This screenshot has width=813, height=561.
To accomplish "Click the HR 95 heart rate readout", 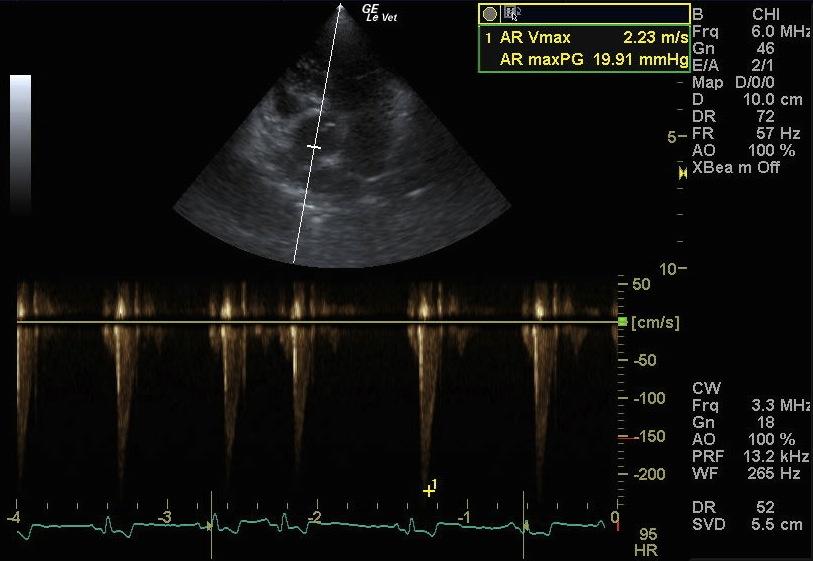I will click(646, 542).
